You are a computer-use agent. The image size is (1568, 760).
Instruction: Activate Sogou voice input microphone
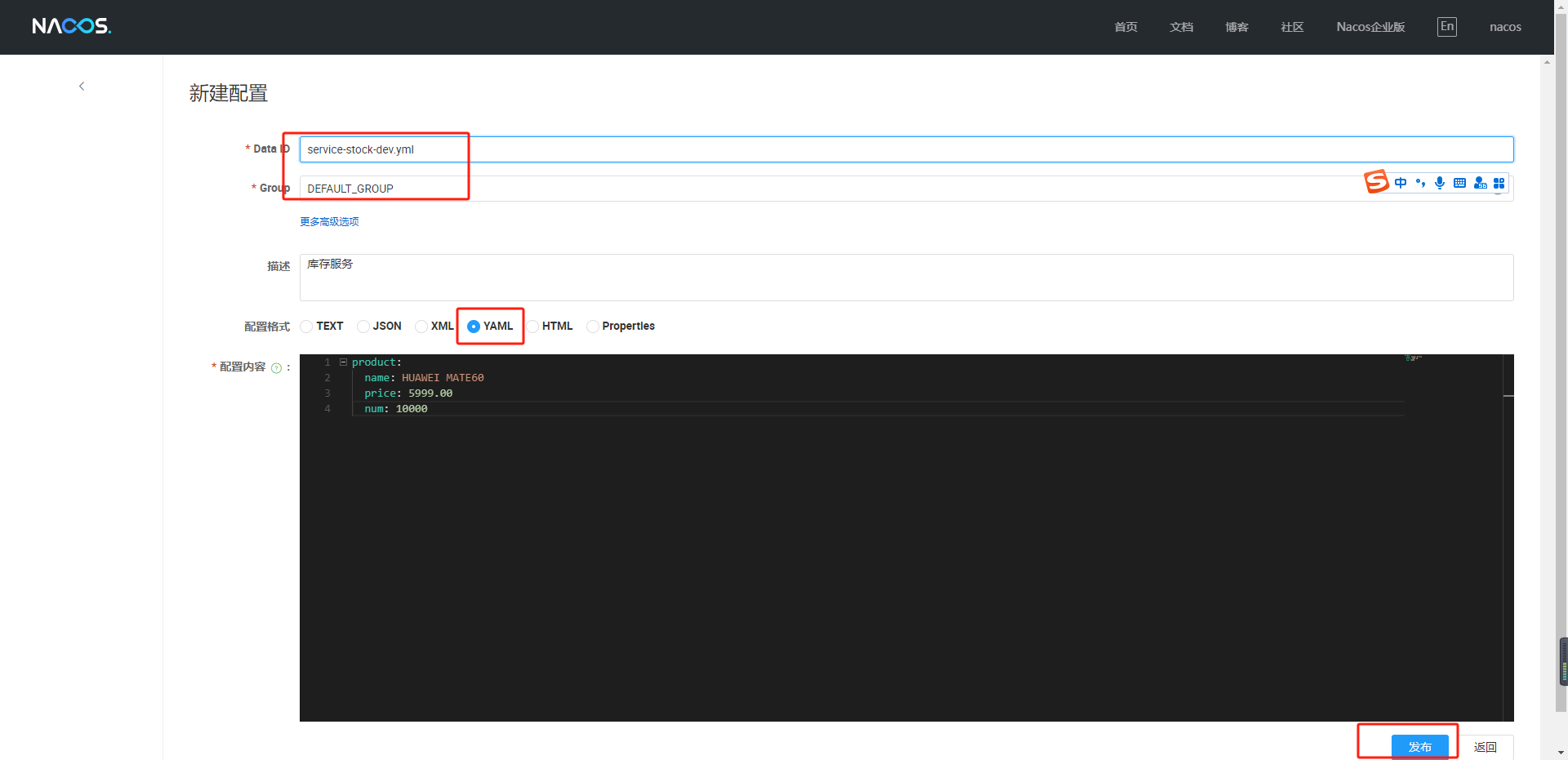point(1440,183)
